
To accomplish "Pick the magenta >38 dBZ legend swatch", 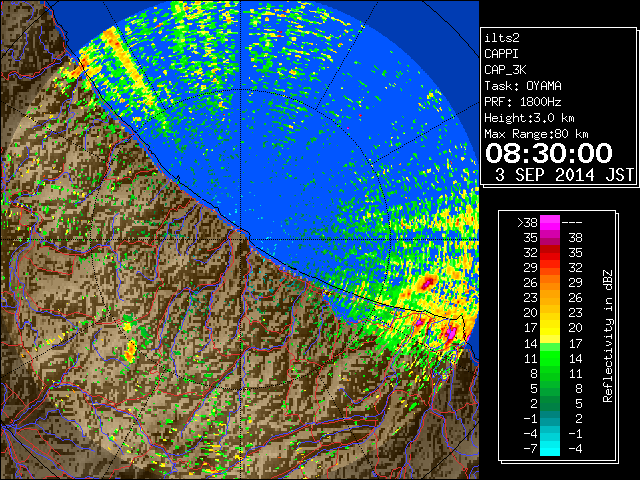I will click(x=550, y=222).
